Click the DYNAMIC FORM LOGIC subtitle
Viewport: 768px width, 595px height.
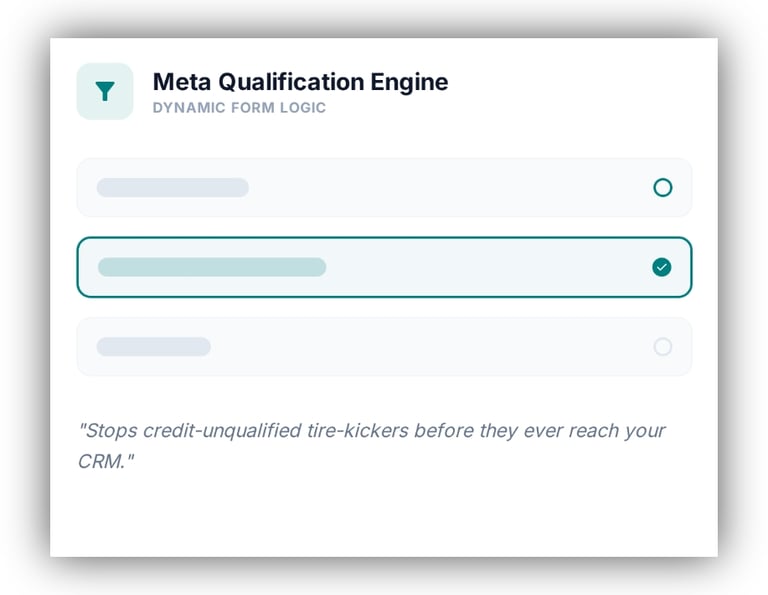(239, 108)
